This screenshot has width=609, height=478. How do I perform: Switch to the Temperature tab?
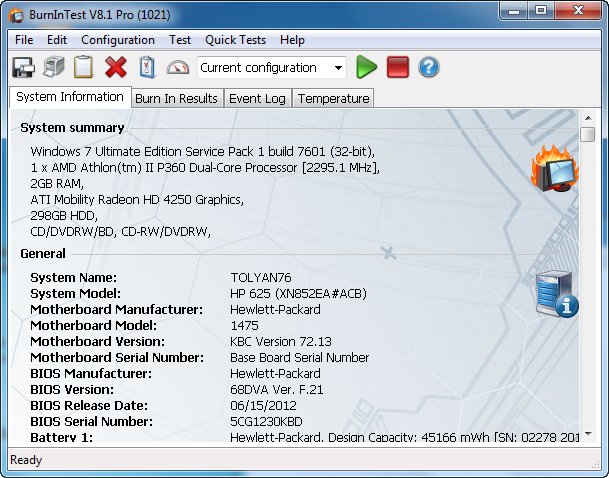[x=333, y=98]
